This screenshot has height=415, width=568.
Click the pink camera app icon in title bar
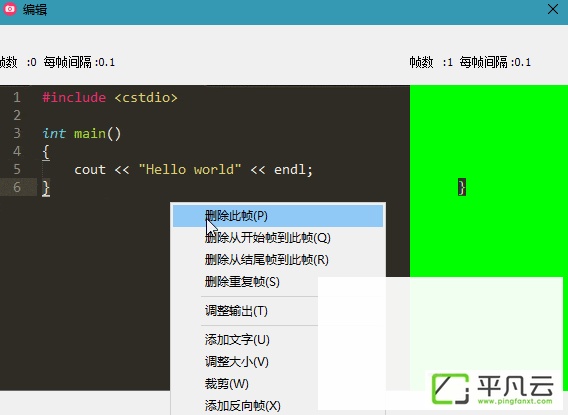click(x=10, y=9)
